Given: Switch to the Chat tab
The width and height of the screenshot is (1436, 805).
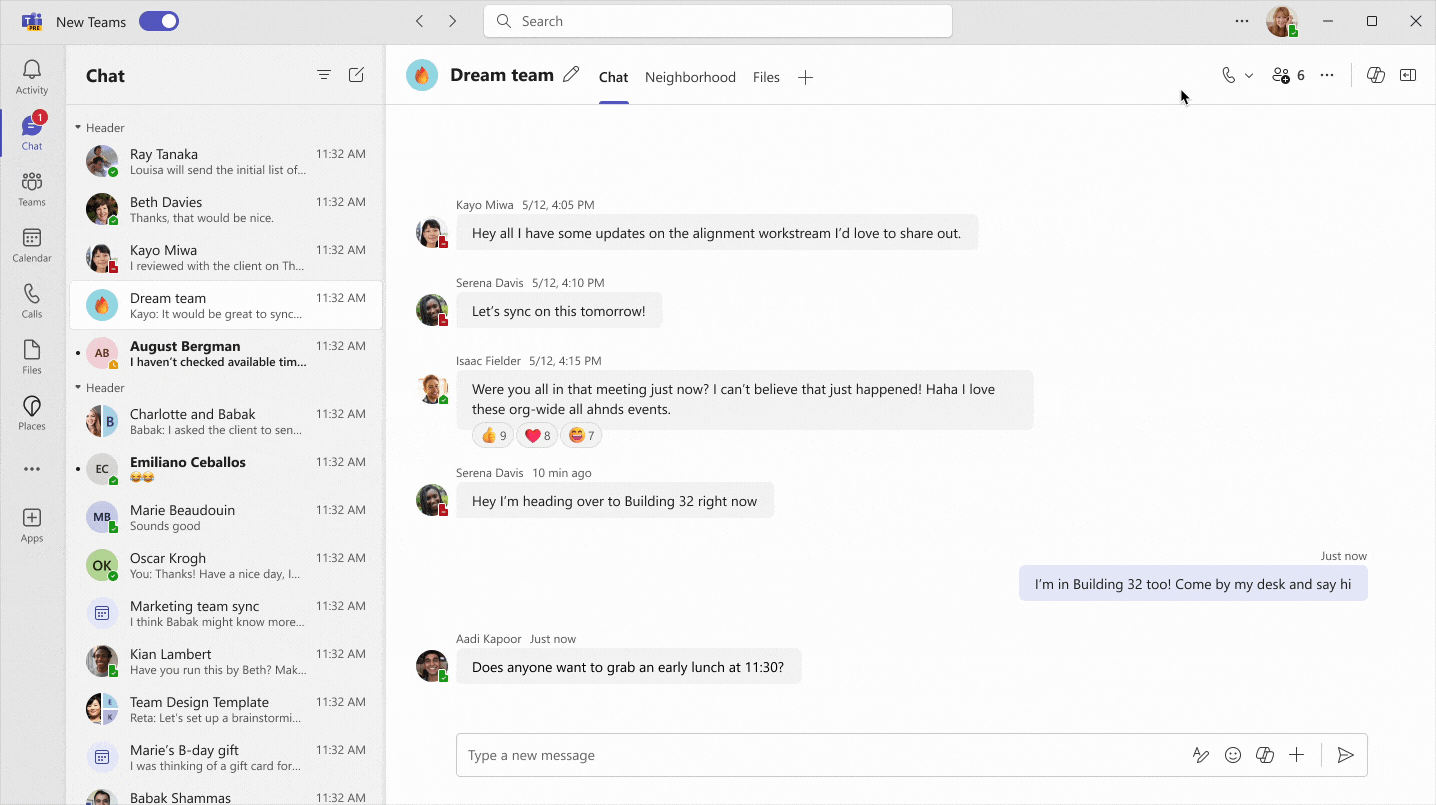Looking at the screenshot, I should tap(613, 77).
